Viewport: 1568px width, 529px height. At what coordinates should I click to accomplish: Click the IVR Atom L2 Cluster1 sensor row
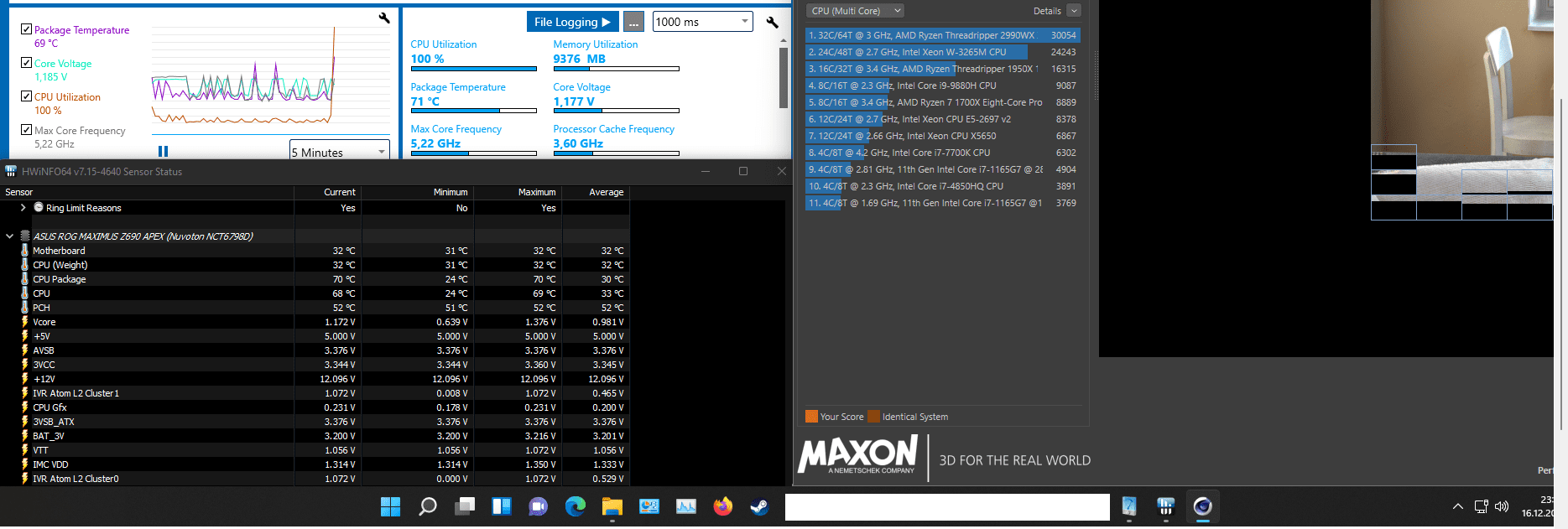[315, 393]
